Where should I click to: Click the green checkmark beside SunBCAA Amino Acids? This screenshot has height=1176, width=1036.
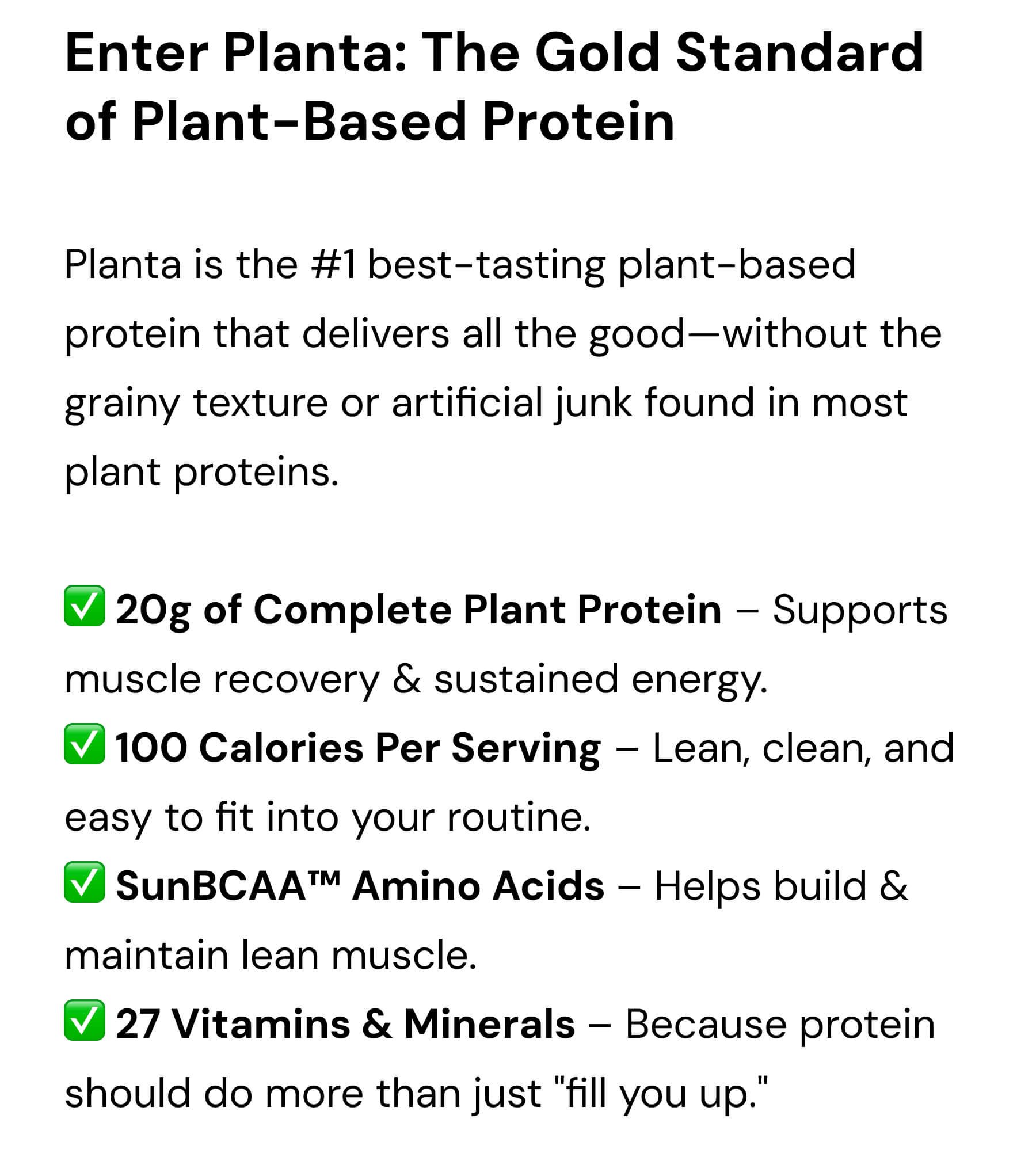point(85,882)
